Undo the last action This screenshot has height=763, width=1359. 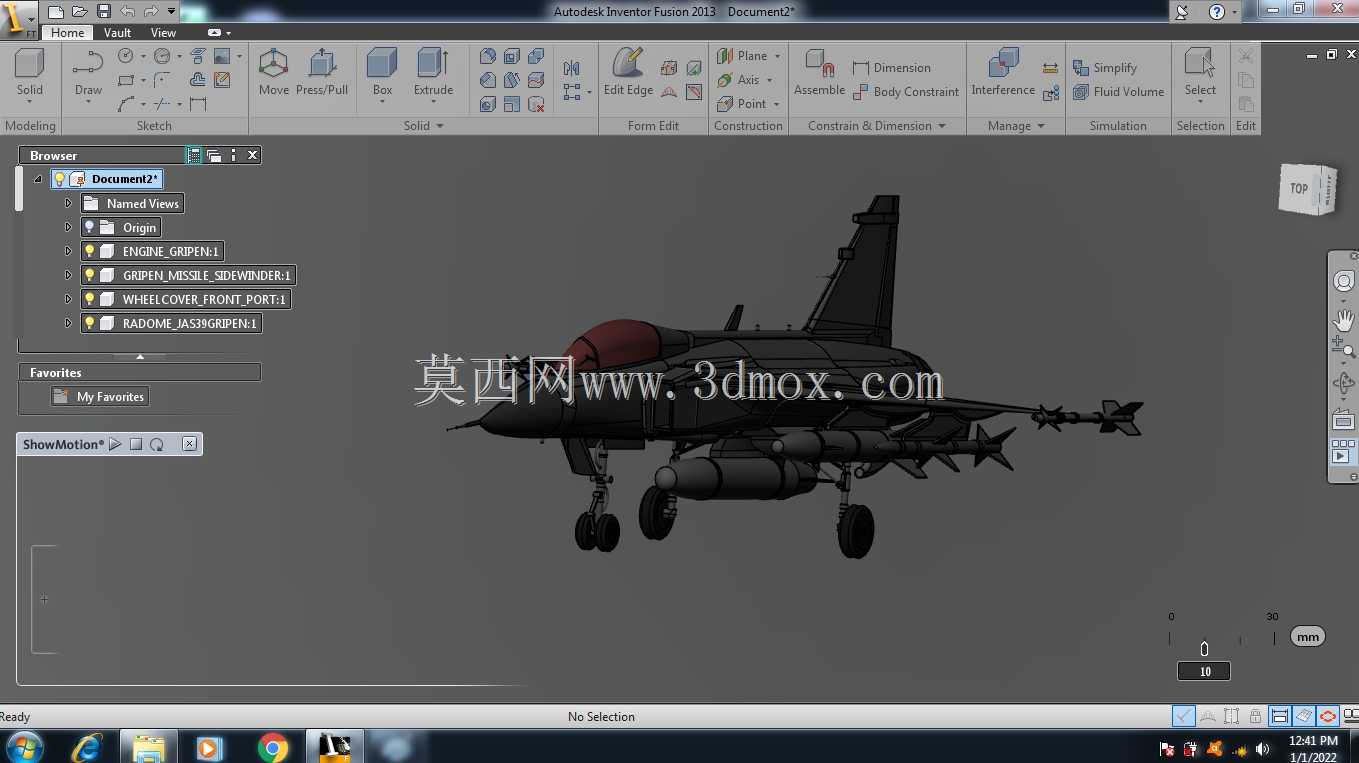click(127, 12)
